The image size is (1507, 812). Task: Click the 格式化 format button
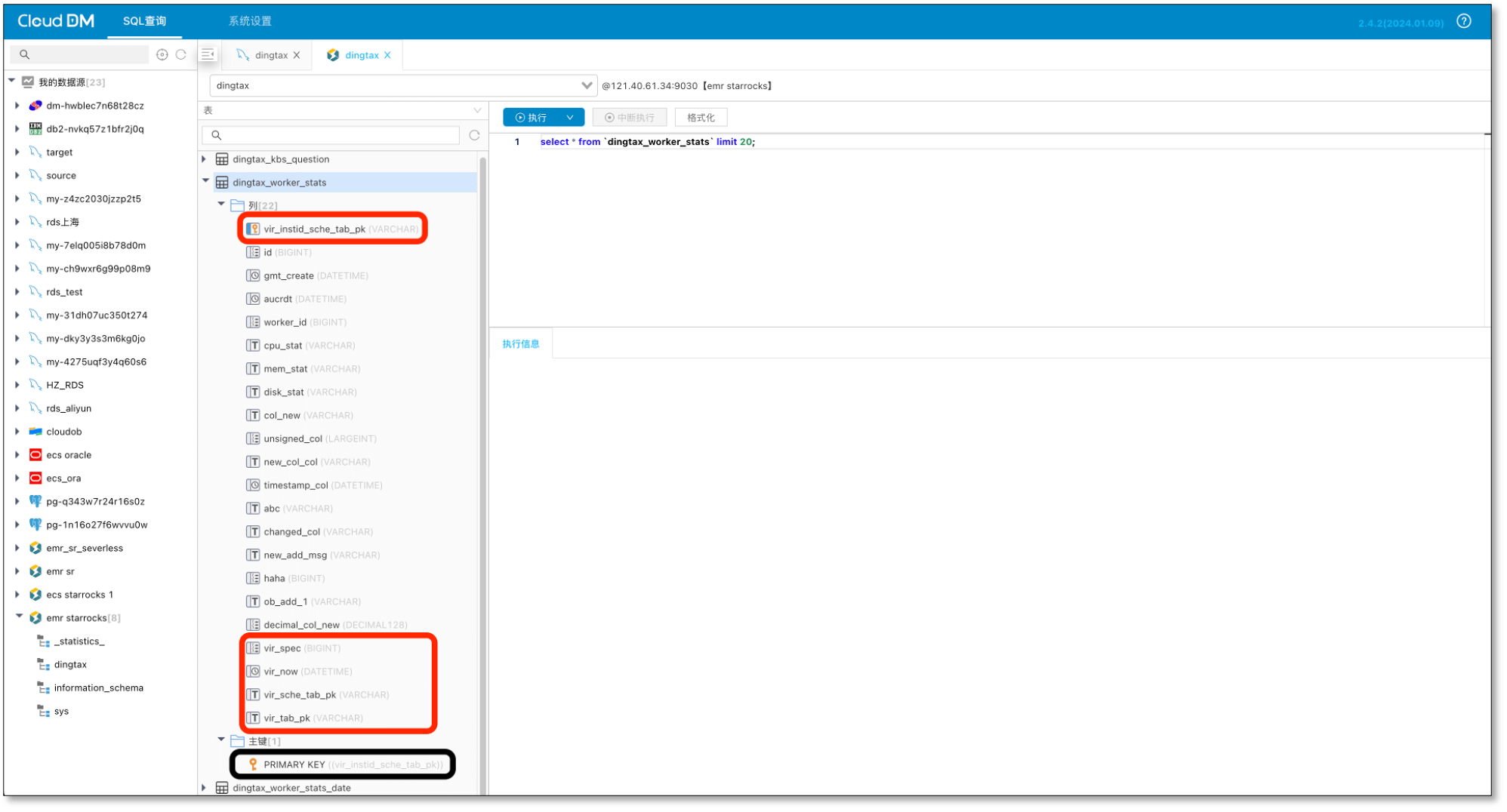pos(700,118)
